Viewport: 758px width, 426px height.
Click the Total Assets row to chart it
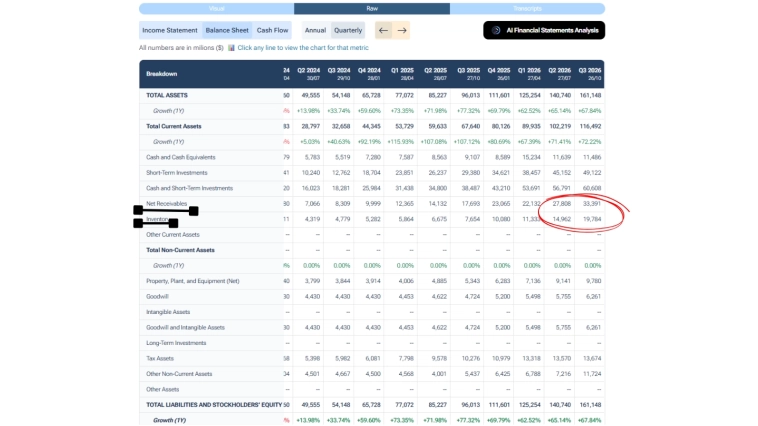168,95
